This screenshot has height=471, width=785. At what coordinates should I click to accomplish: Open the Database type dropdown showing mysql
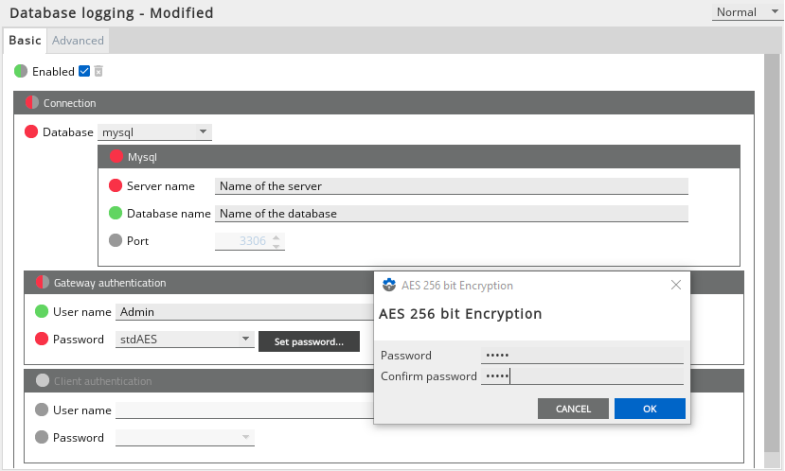[155, 132]
